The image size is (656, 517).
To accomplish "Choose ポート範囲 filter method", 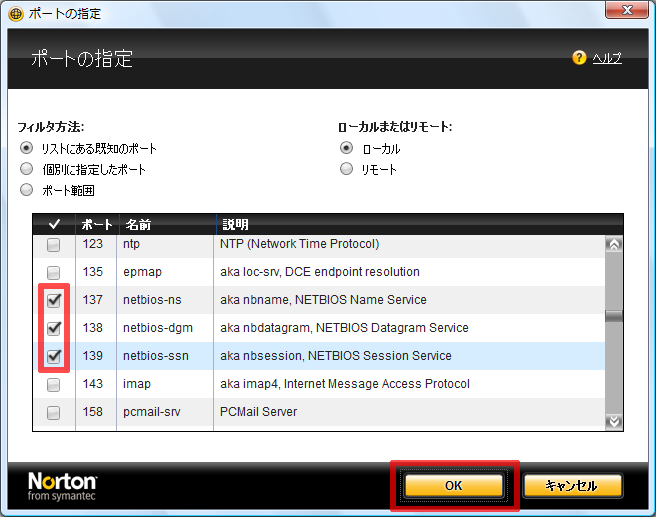I will [x=27, y=190].
